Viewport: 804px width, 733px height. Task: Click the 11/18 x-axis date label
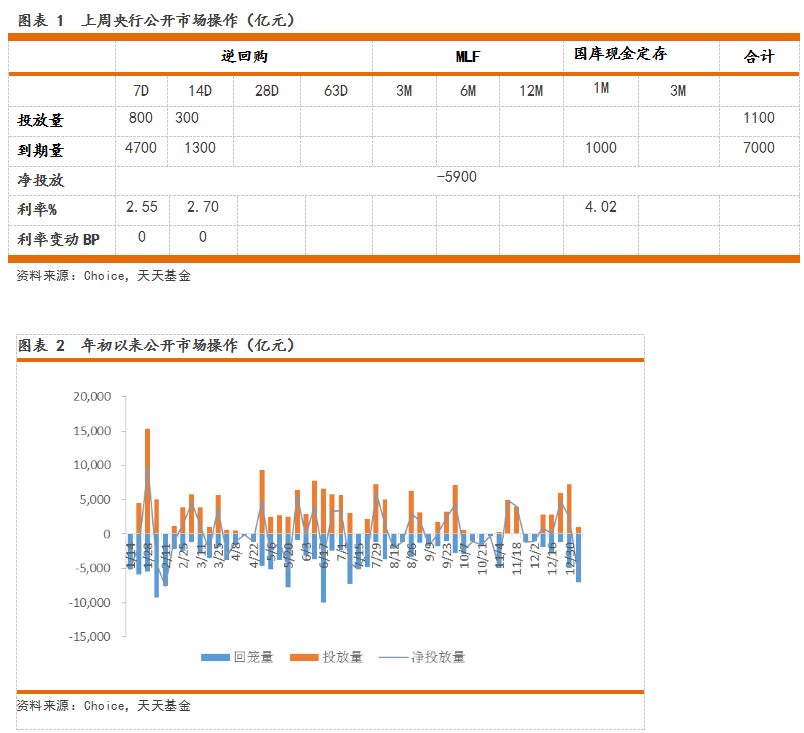517,559
